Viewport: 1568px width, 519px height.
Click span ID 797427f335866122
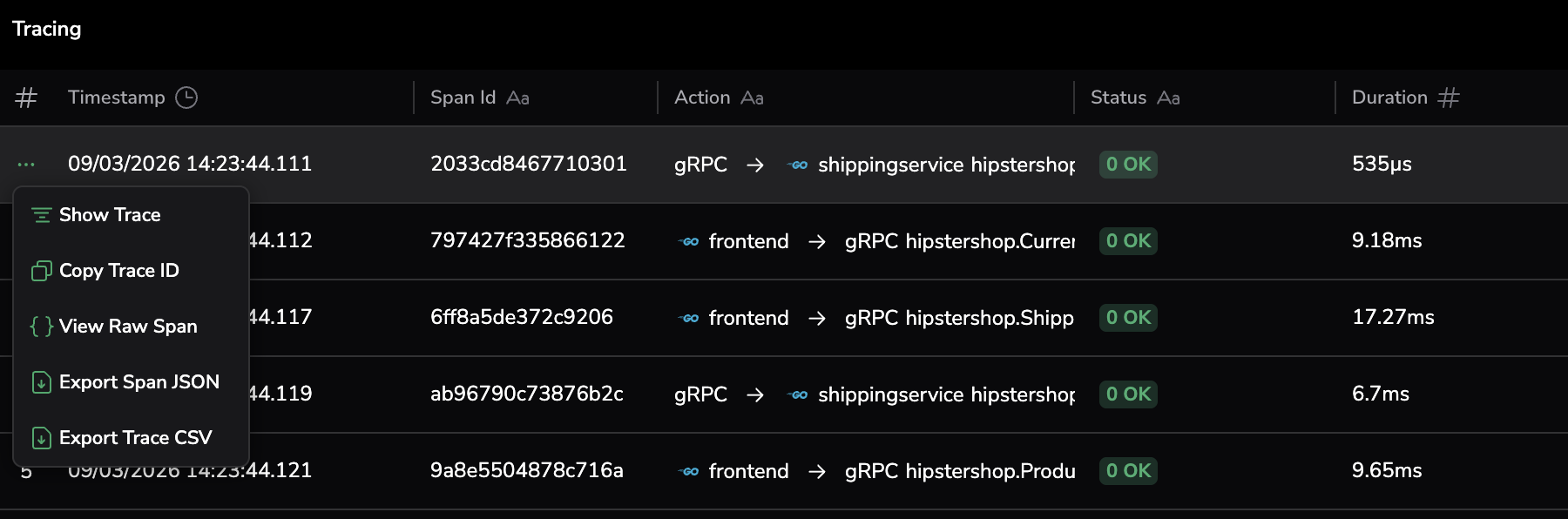tap(527, 240)
